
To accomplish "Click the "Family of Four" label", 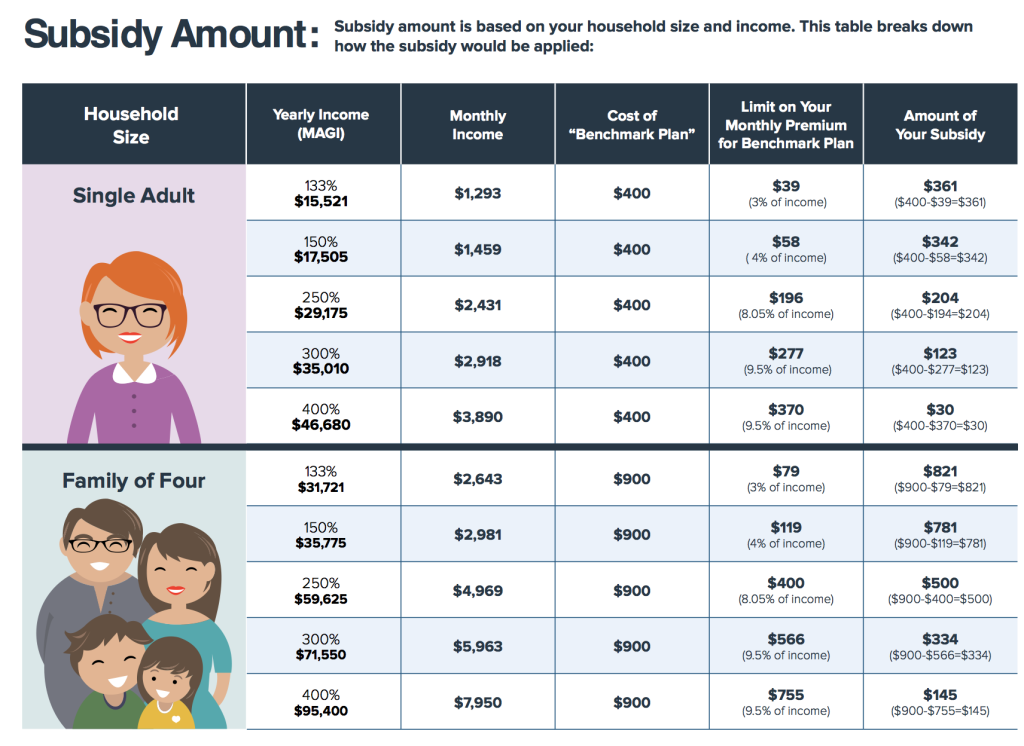I will [134, 481].
